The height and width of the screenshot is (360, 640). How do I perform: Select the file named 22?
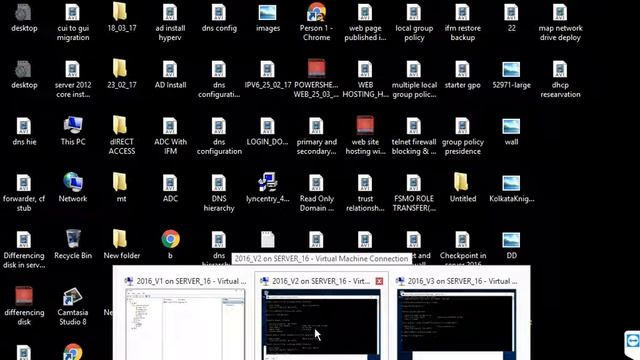coord(511,13)
